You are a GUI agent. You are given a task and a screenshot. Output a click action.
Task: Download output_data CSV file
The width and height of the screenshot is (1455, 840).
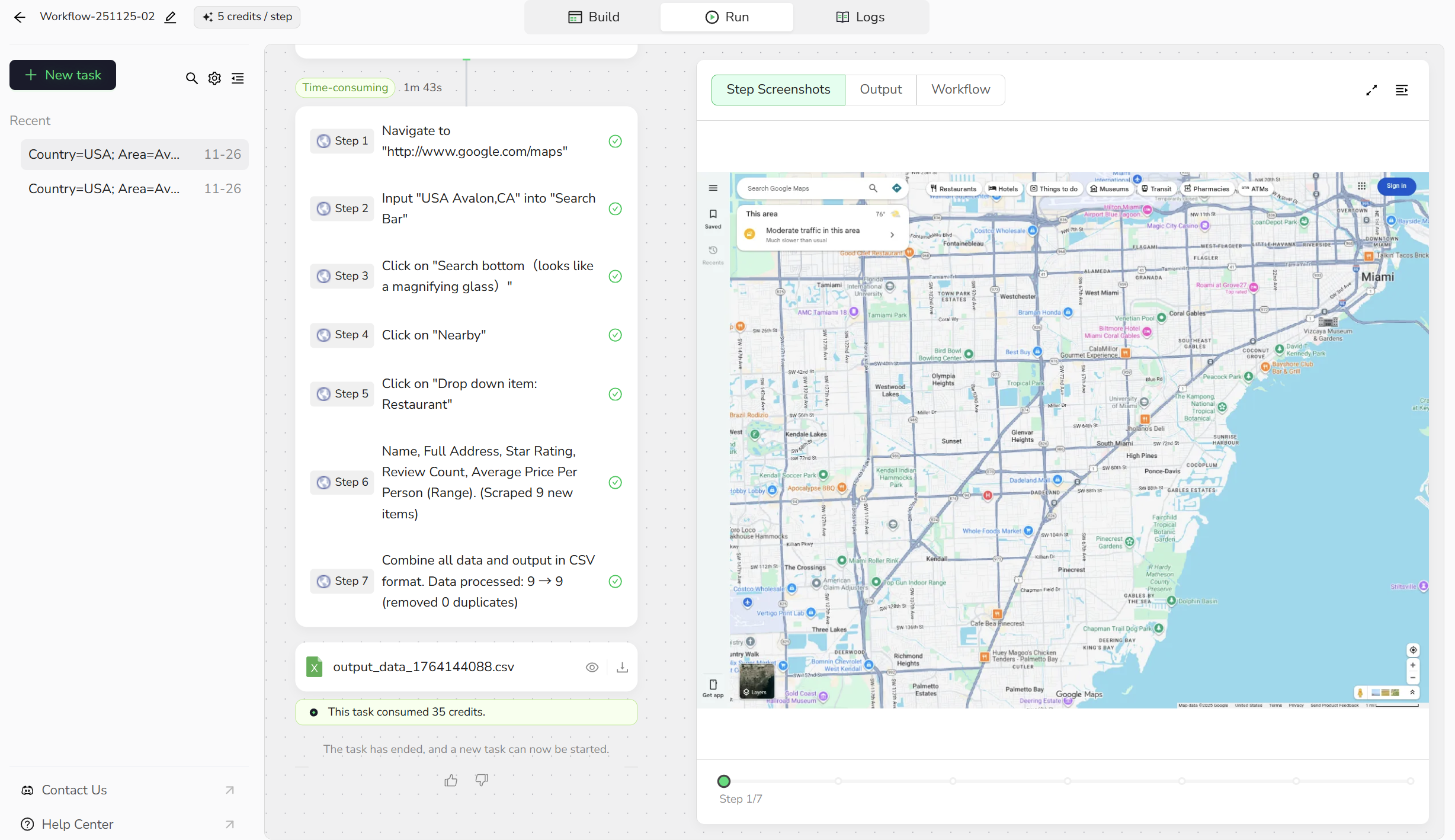point(622,668)
